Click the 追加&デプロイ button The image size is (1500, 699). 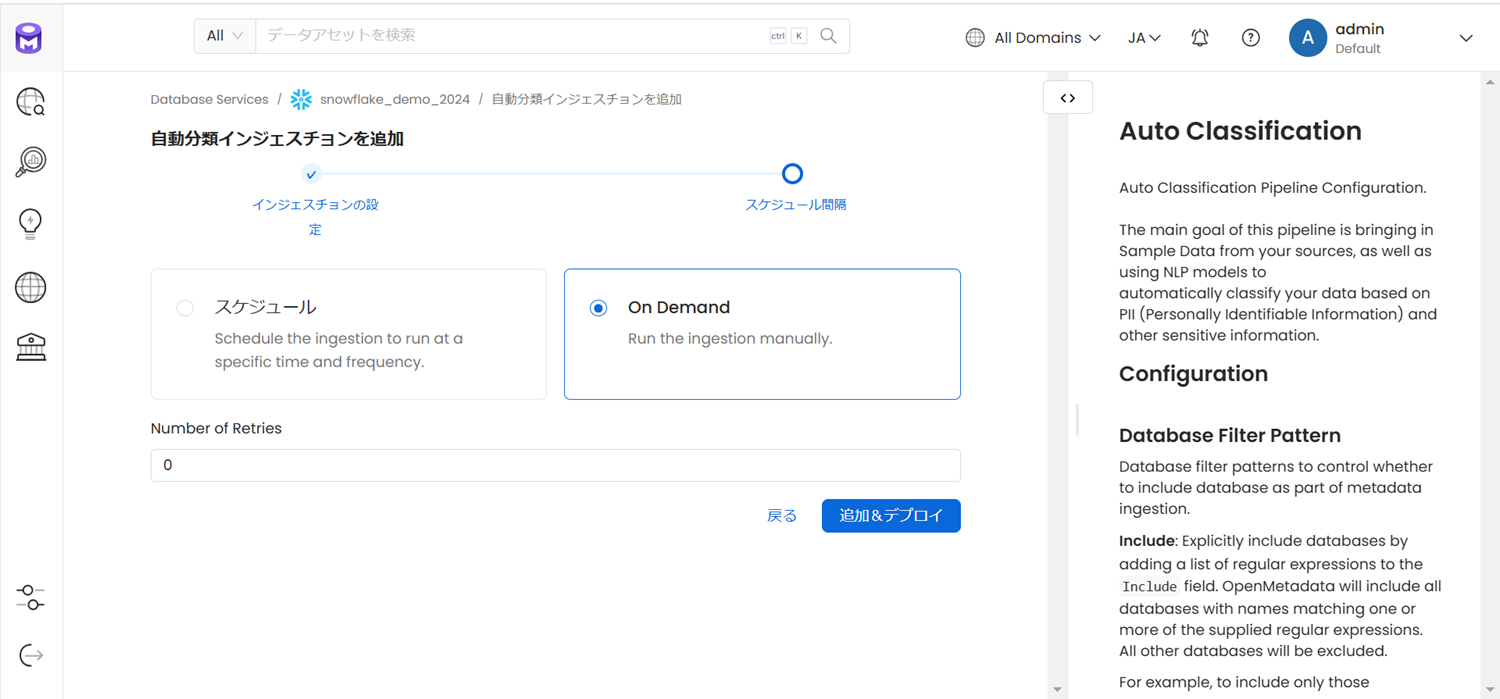[891, 516]
